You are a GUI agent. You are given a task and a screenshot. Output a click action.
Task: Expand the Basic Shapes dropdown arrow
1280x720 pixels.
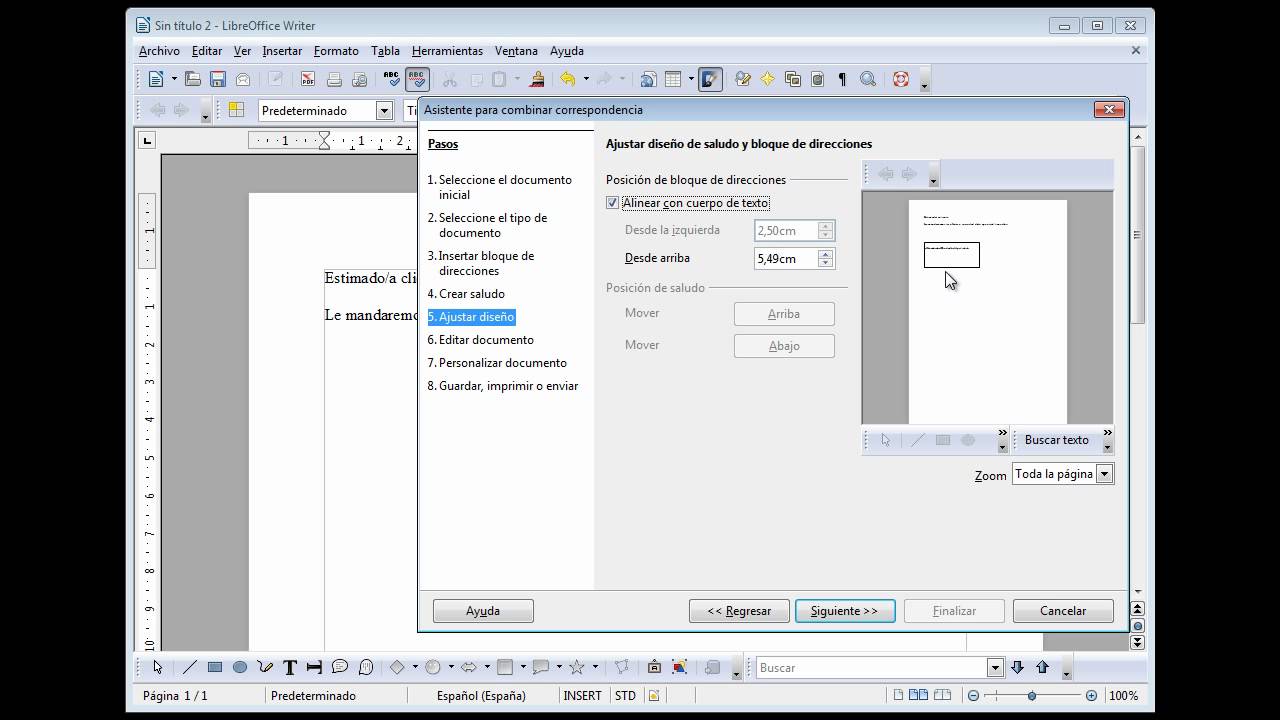click(415, 667)
